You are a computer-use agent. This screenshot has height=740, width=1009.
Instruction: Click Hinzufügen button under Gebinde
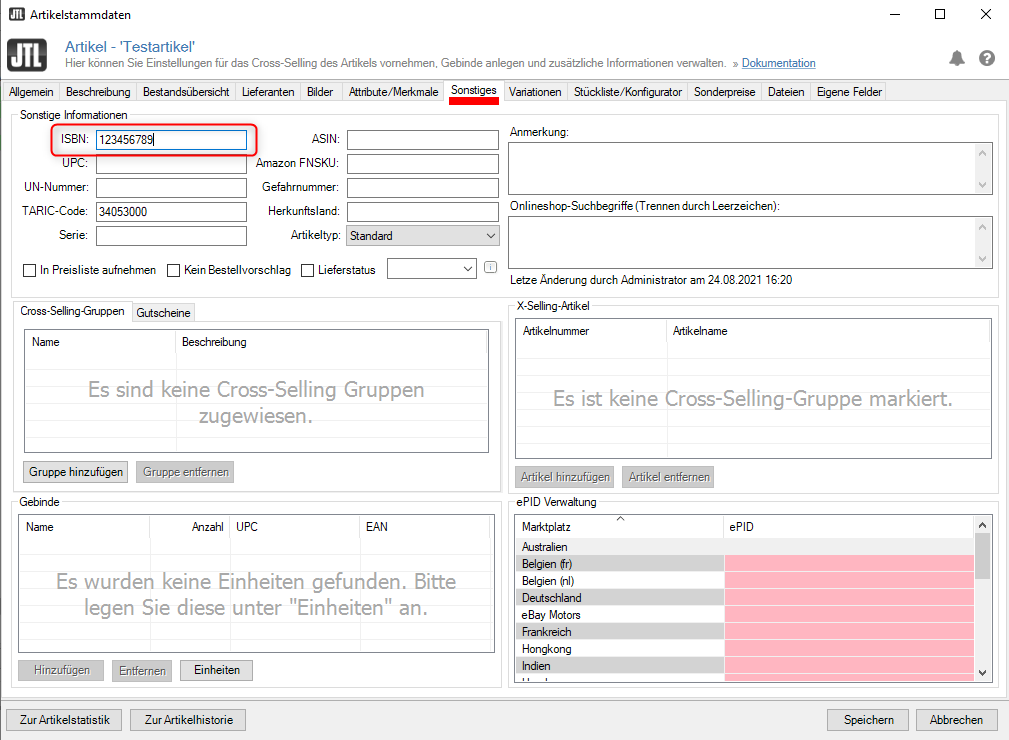point(62,670)
